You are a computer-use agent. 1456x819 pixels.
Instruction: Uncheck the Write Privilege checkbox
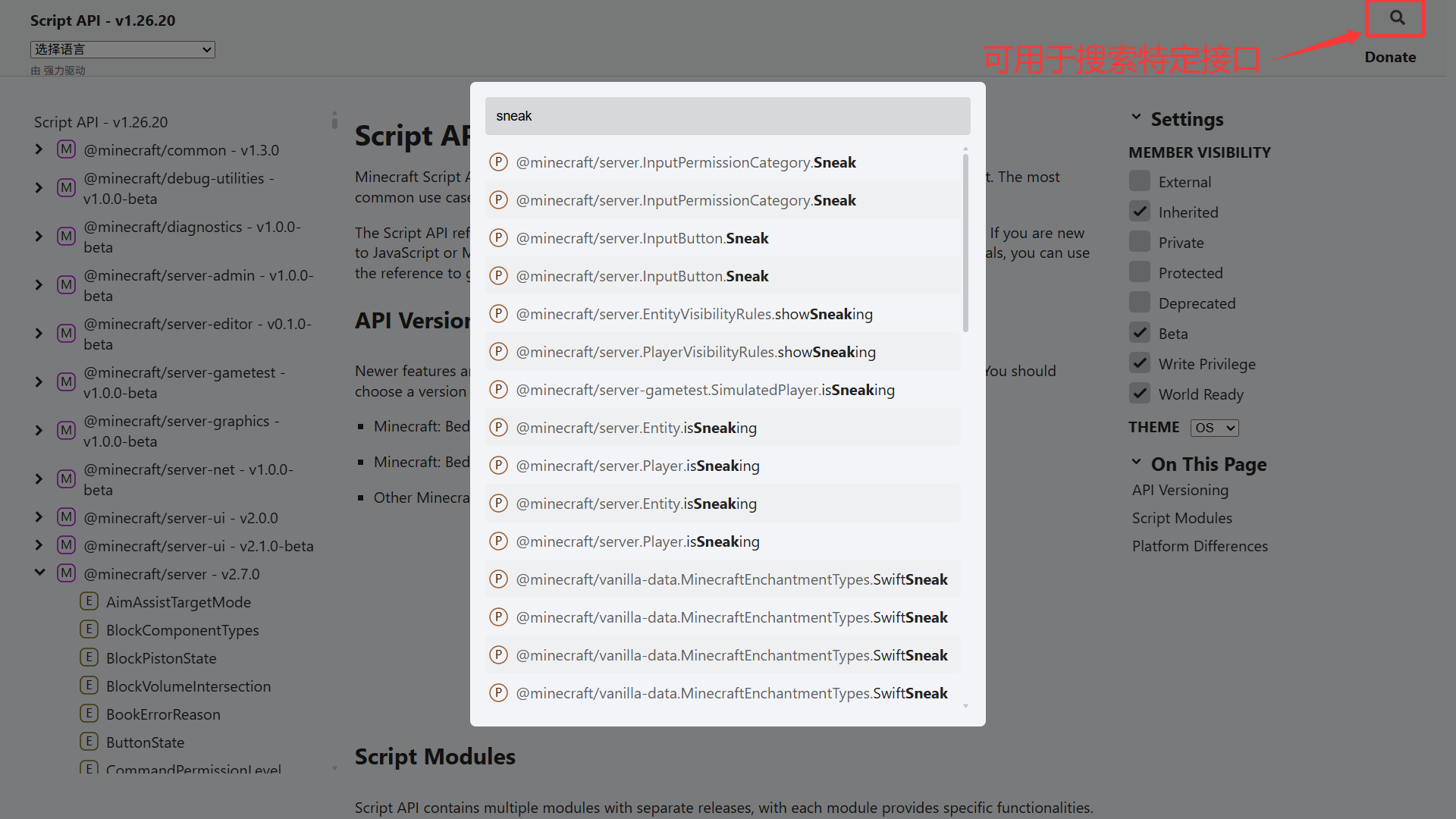pos(1140,363)
